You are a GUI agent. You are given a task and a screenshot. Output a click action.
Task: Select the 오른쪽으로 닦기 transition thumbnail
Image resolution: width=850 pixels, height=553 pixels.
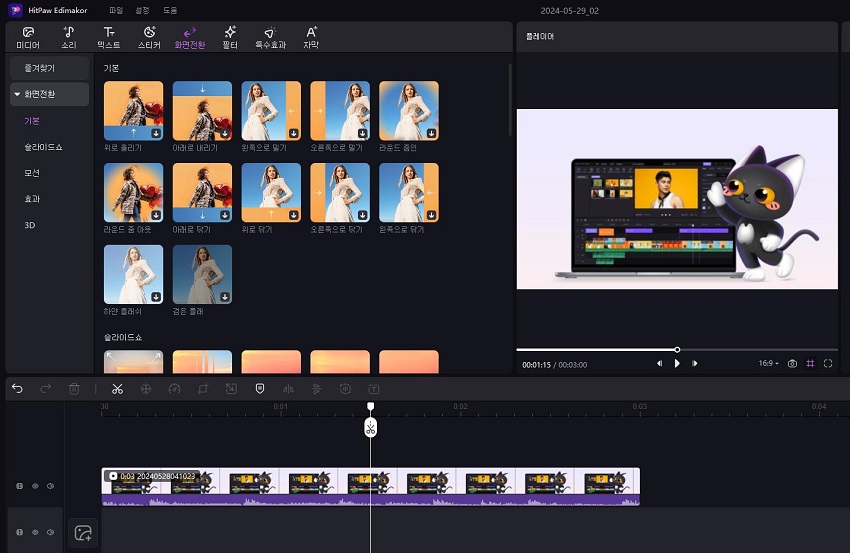340,192
